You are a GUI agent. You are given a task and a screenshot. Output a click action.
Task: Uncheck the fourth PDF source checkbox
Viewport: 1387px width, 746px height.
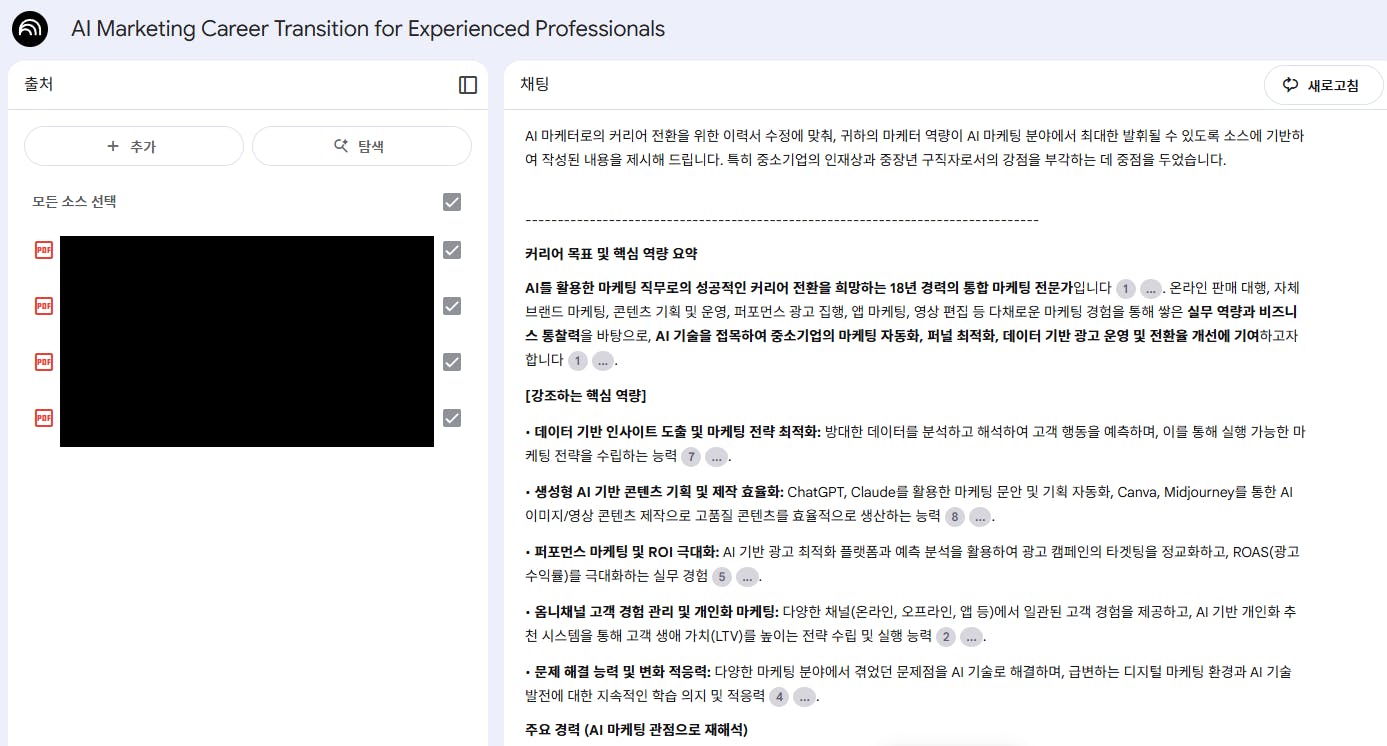click(452, 418)
